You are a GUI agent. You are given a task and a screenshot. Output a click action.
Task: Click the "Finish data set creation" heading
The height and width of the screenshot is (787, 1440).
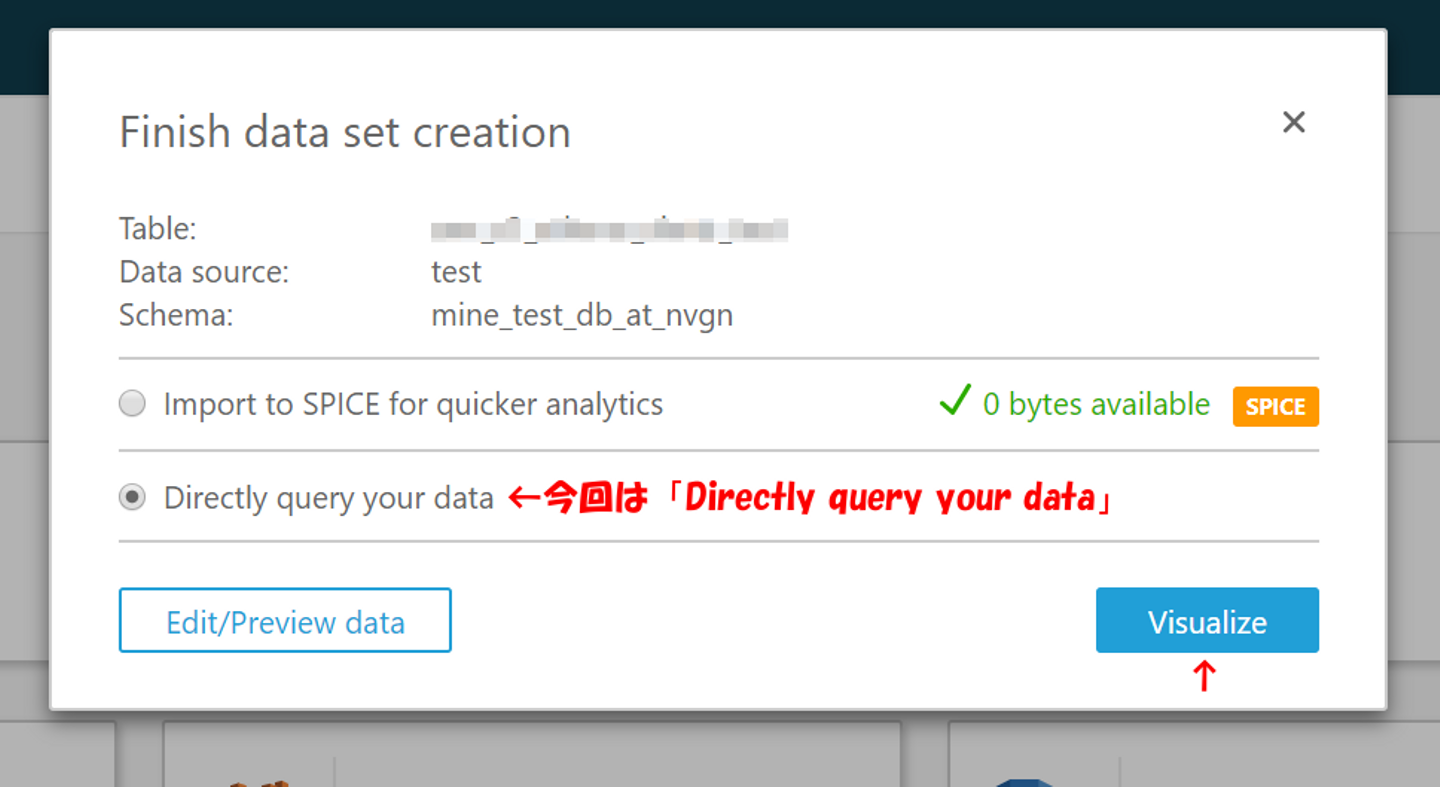pos(345,132)
